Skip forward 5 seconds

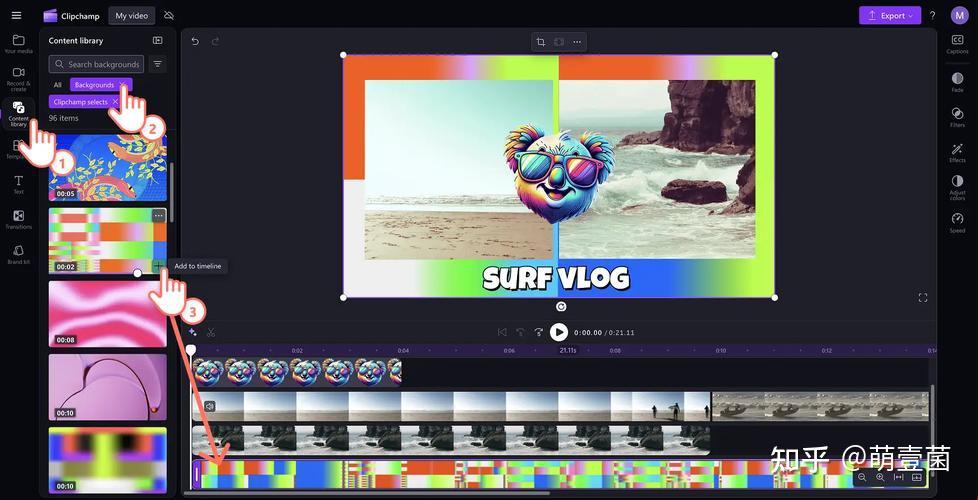[x=538, y=332]
